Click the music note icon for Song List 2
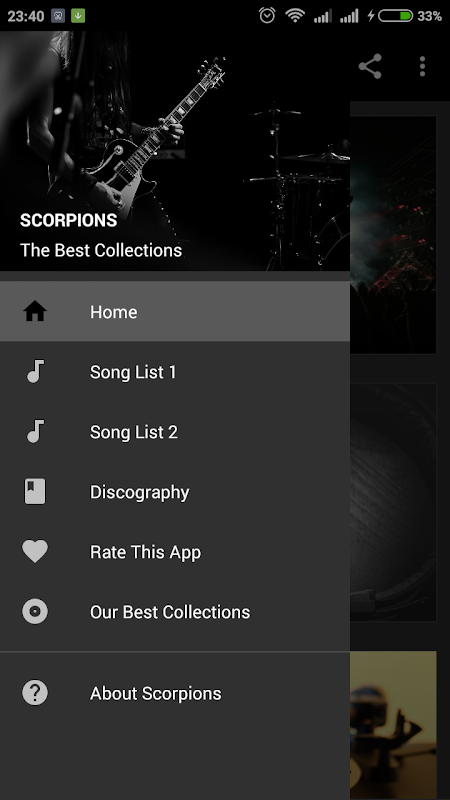The height and width of the screenshot is (800, 450). [35, 431]
